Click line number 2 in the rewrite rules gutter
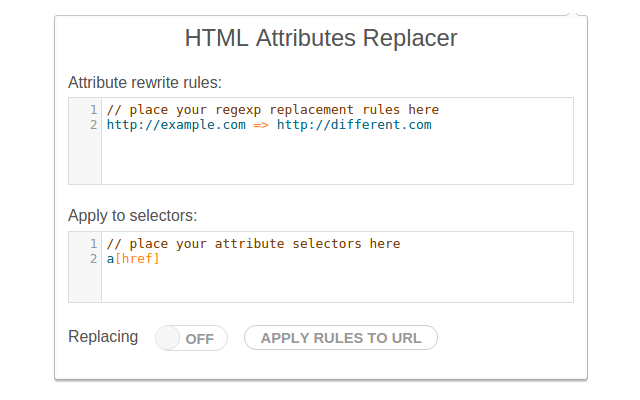The height and width of the screenshot is (400, 640). (93, 125)
